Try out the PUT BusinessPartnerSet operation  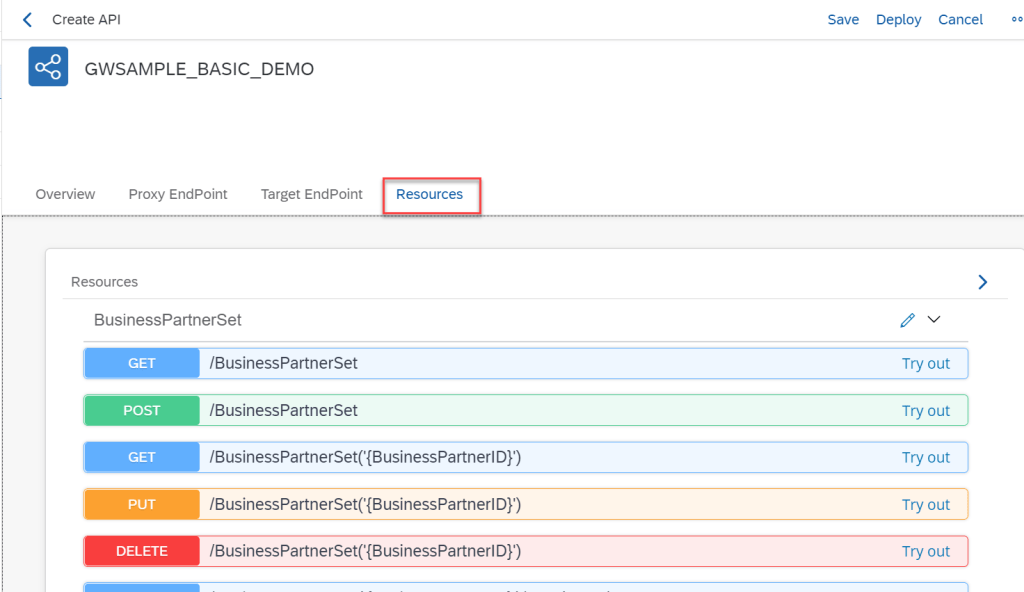click(x=925, y=505)
